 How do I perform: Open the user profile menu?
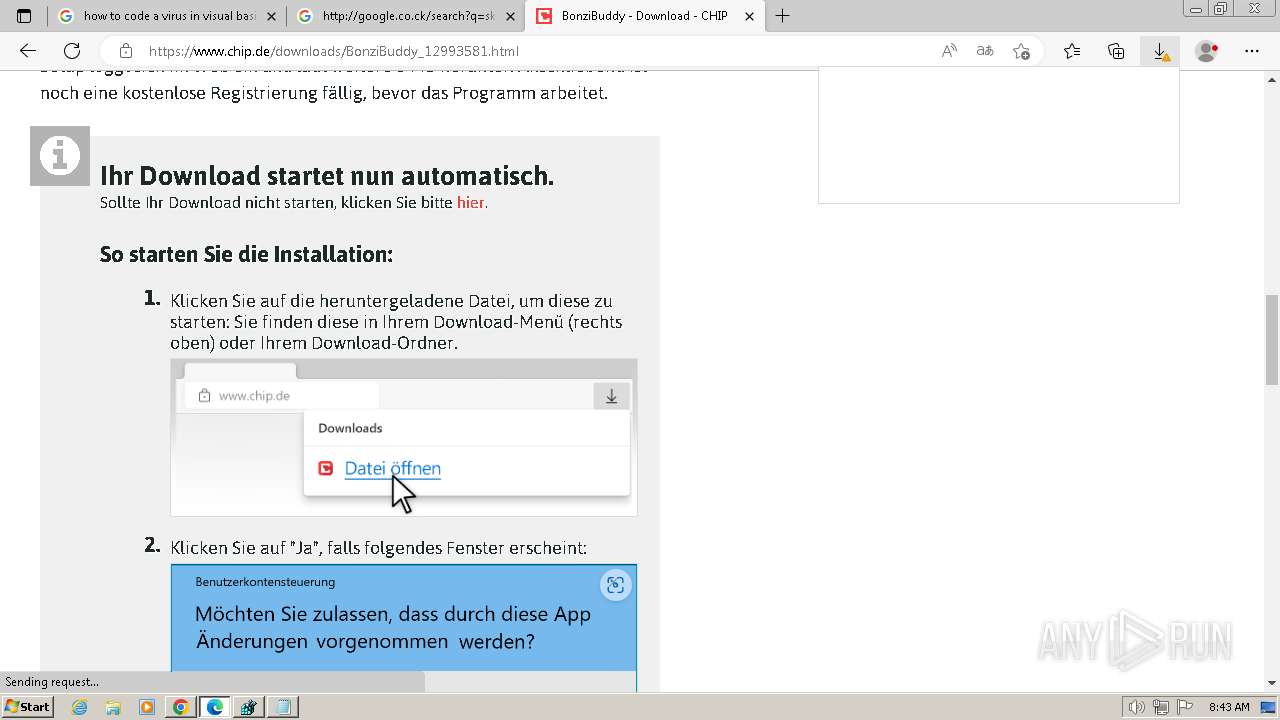[x=1208, y=51]
